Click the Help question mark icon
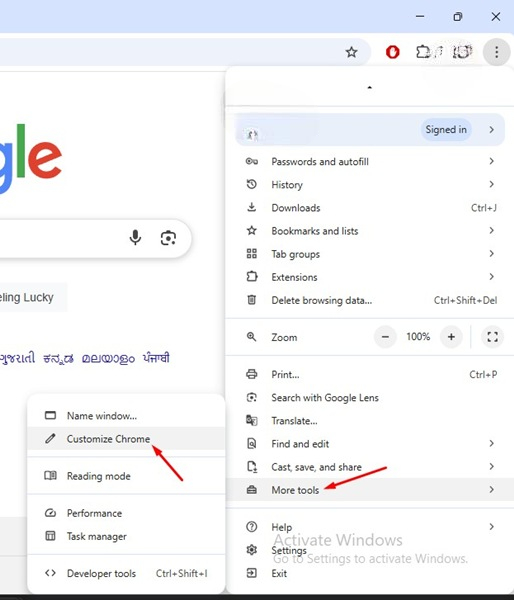Viewport: 514px width, 600px height. pos(251,527)
